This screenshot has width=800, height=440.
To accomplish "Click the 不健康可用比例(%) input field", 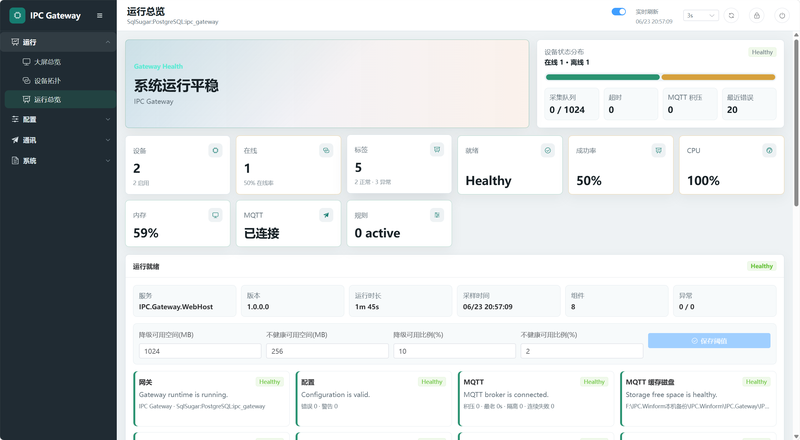I will (582, 351).
